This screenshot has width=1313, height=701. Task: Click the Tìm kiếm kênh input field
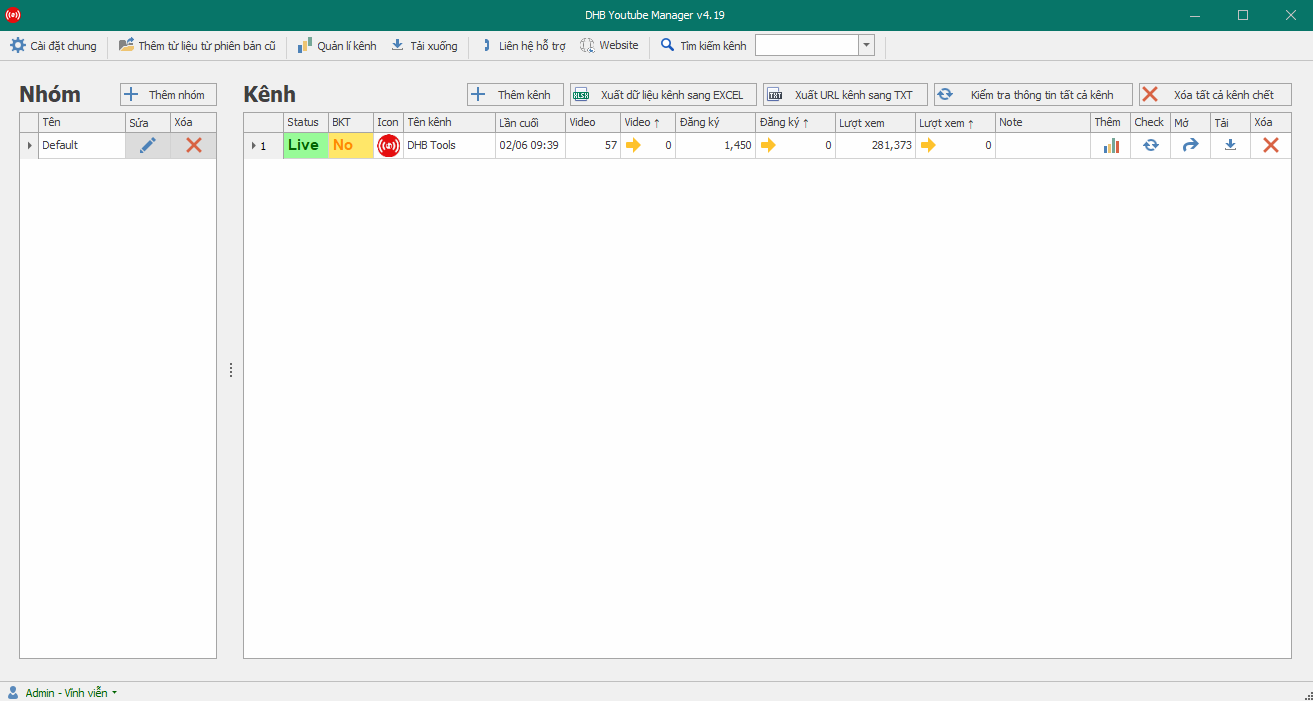807,46
